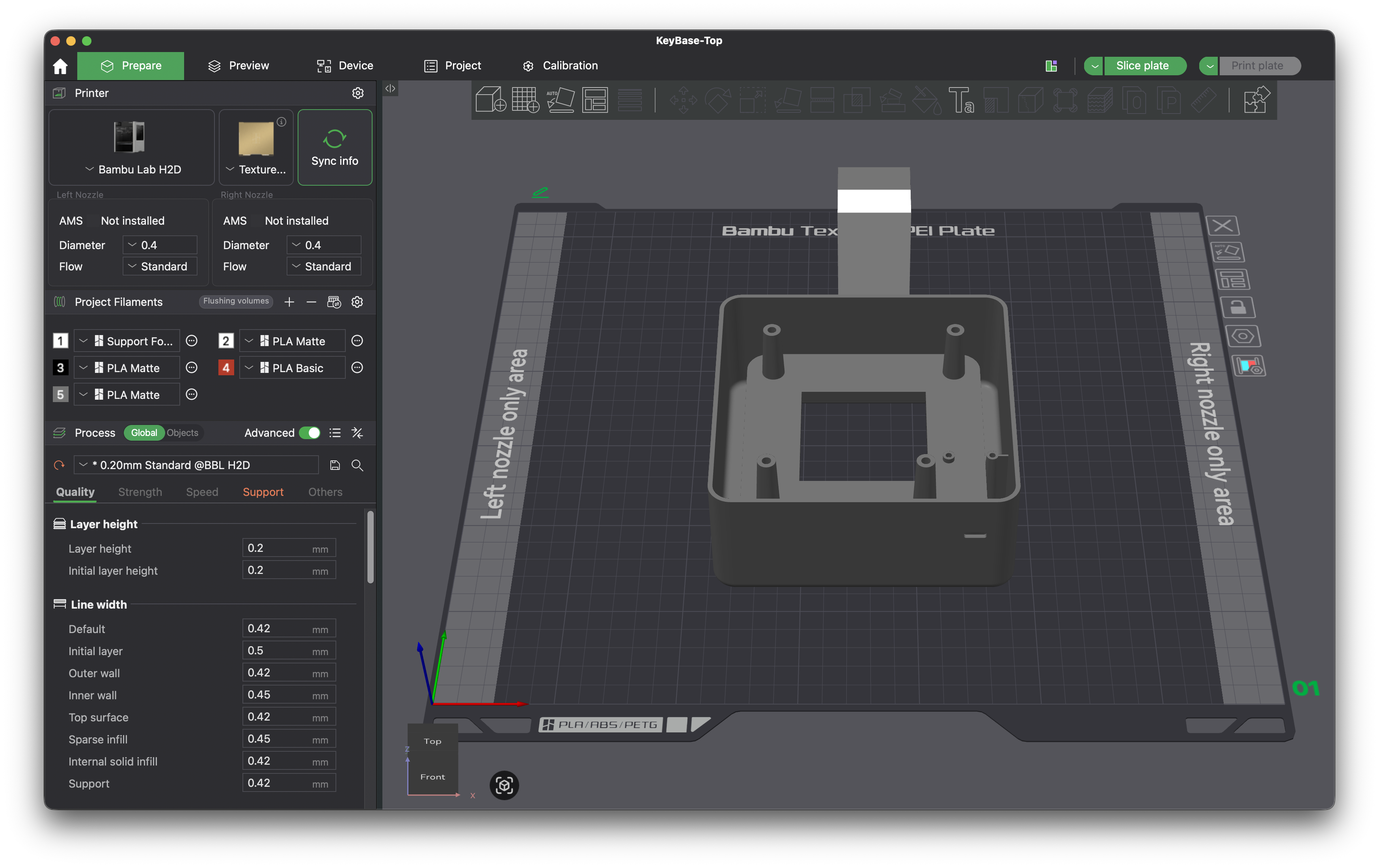Screen dimensions: 1379x868
Task: Open filament 5 PLA Matte dropdown
Action: coord(127,395)
